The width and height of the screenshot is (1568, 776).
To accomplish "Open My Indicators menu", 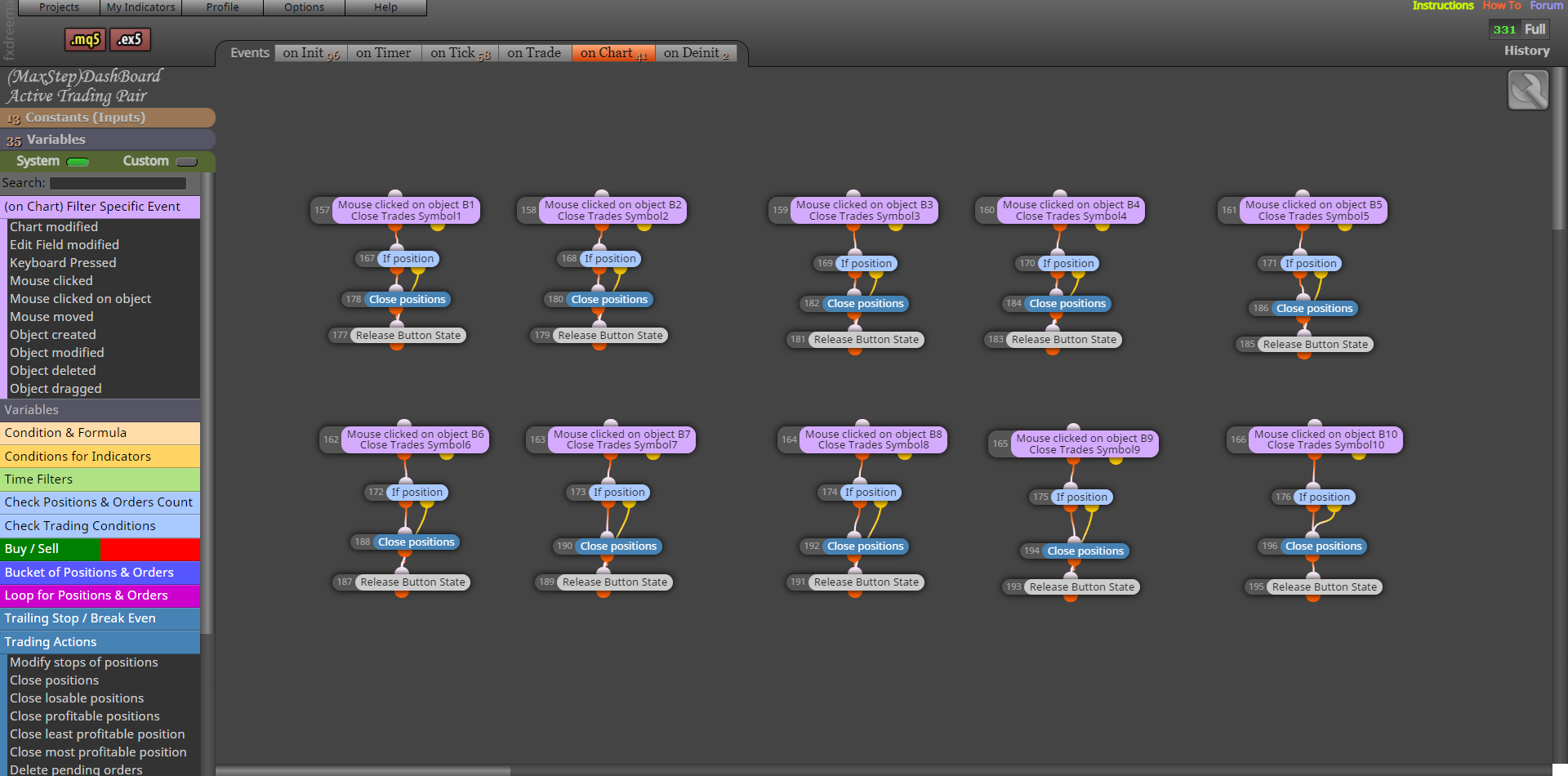I will click(x=140, y=7).
